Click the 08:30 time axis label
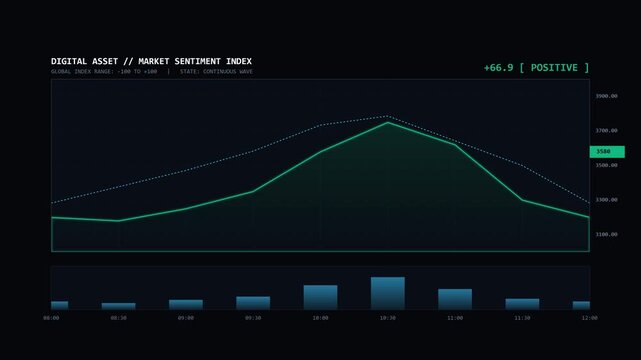 pos(119,318)
